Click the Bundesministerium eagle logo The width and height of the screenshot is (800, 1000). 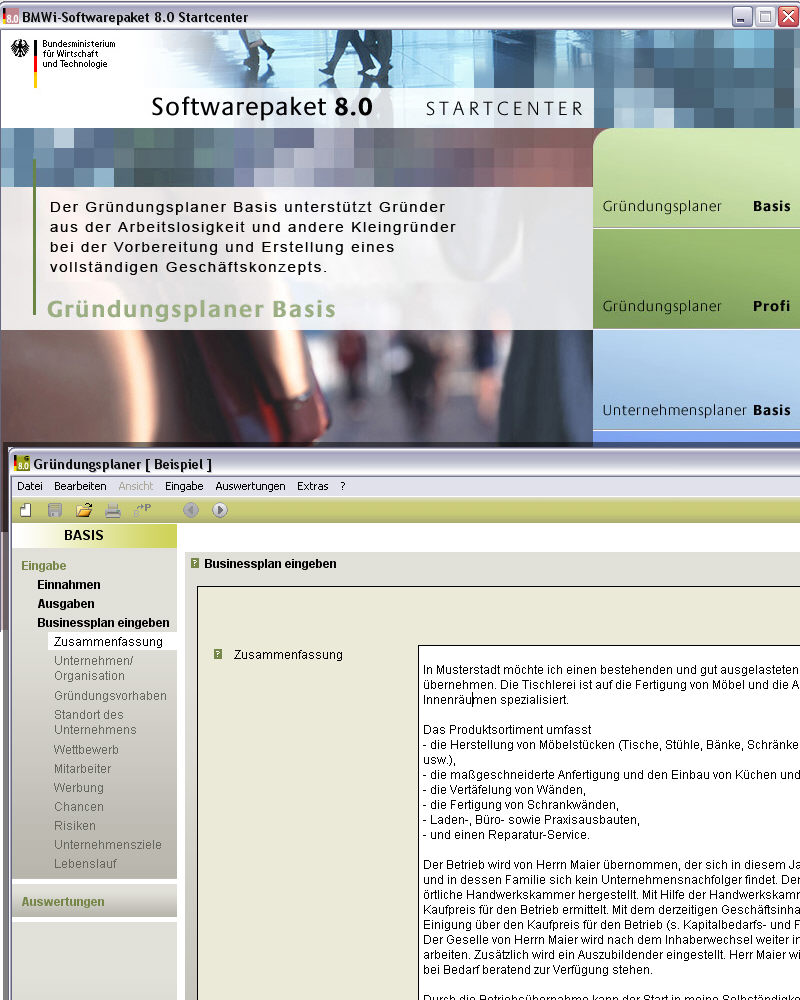click(20, 48)
